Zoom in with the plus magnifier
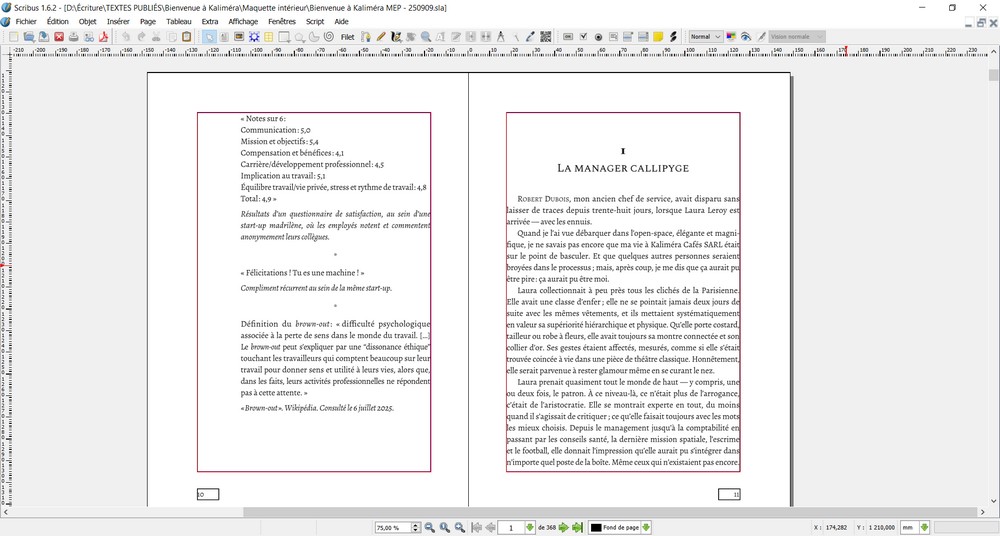Screen dimensions: 1000x536 click(460, 528)
